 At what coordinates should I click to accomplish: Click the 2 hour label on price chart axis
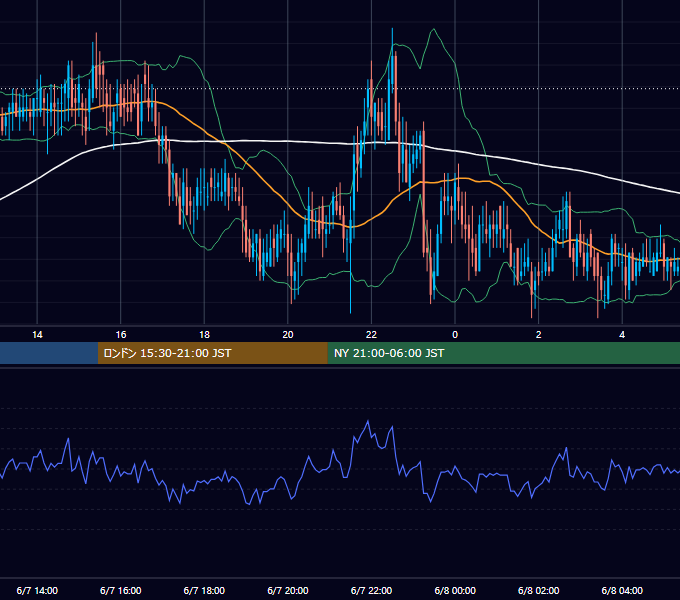click(539, 335)
